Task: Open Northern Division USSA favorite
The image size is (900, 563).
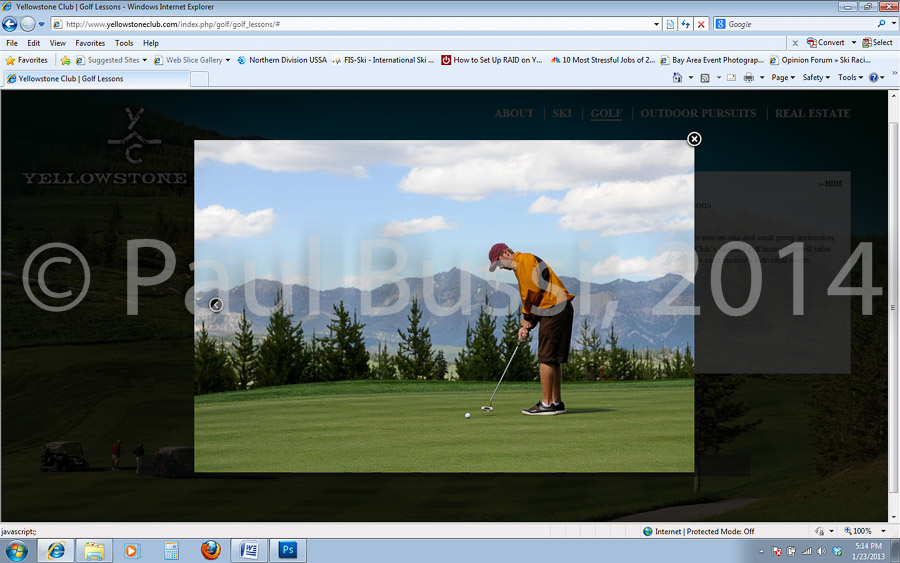Action: (x=282, y=60)
